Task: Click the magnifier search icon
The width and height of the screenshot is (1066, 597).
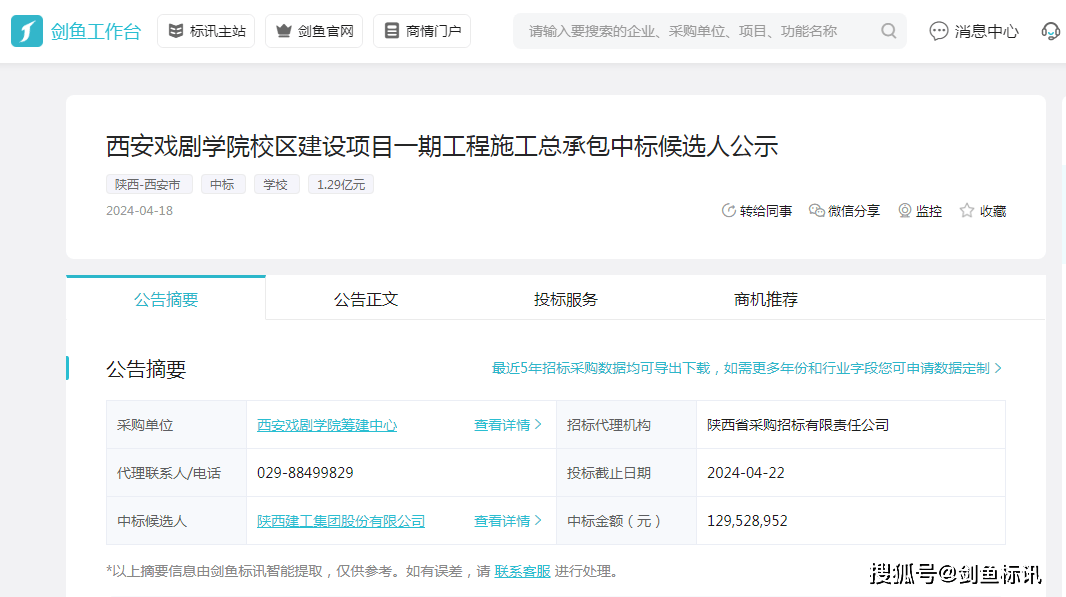Action: pyautogui.click(x=889, y=31)
